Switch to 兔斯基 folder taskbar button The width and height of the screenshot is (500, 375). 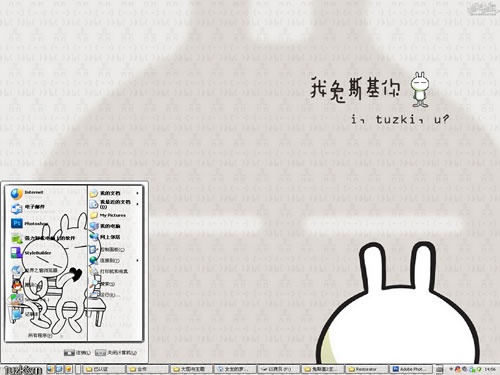click(323, 369)
